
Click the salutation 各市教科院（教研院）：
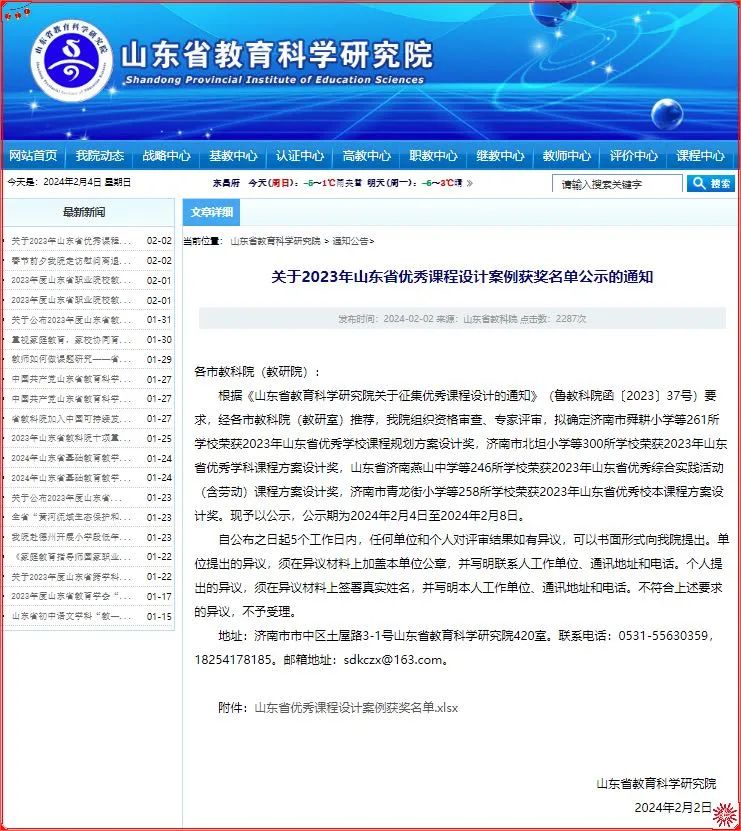pos(257,372)
